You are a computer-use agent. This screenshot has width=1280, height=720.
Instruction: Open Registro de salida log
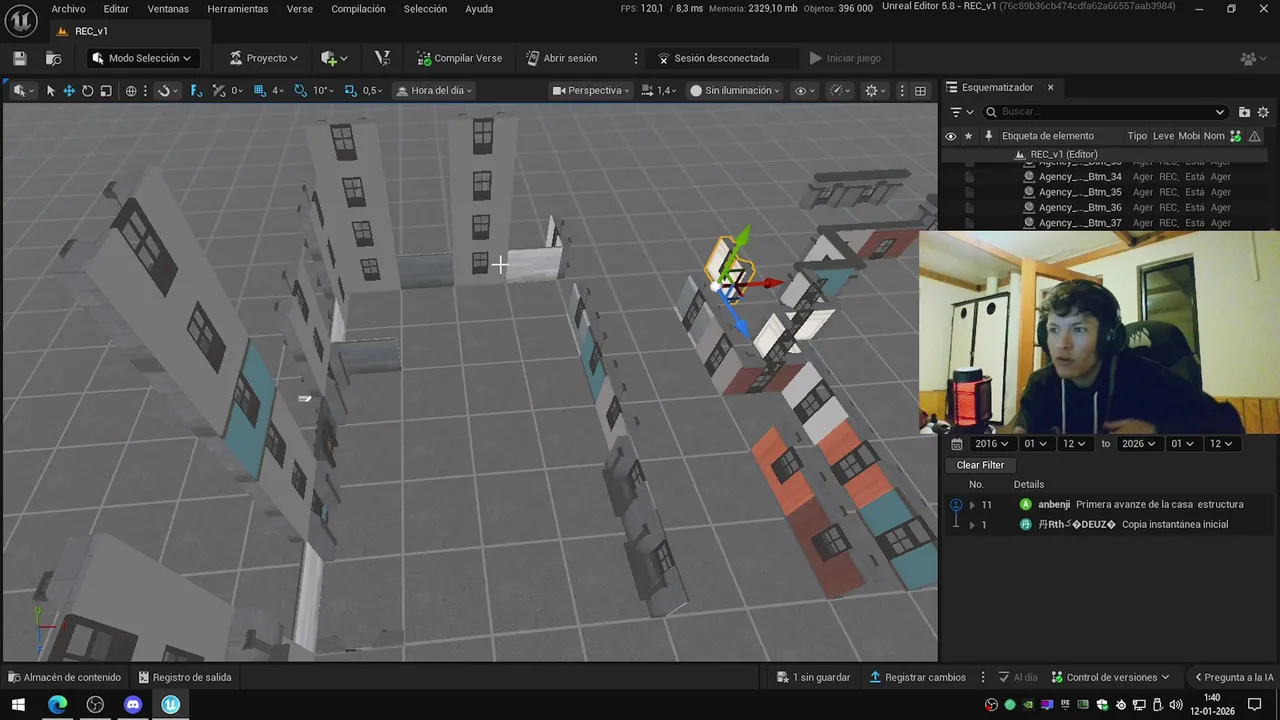click(x=184, y=678)
